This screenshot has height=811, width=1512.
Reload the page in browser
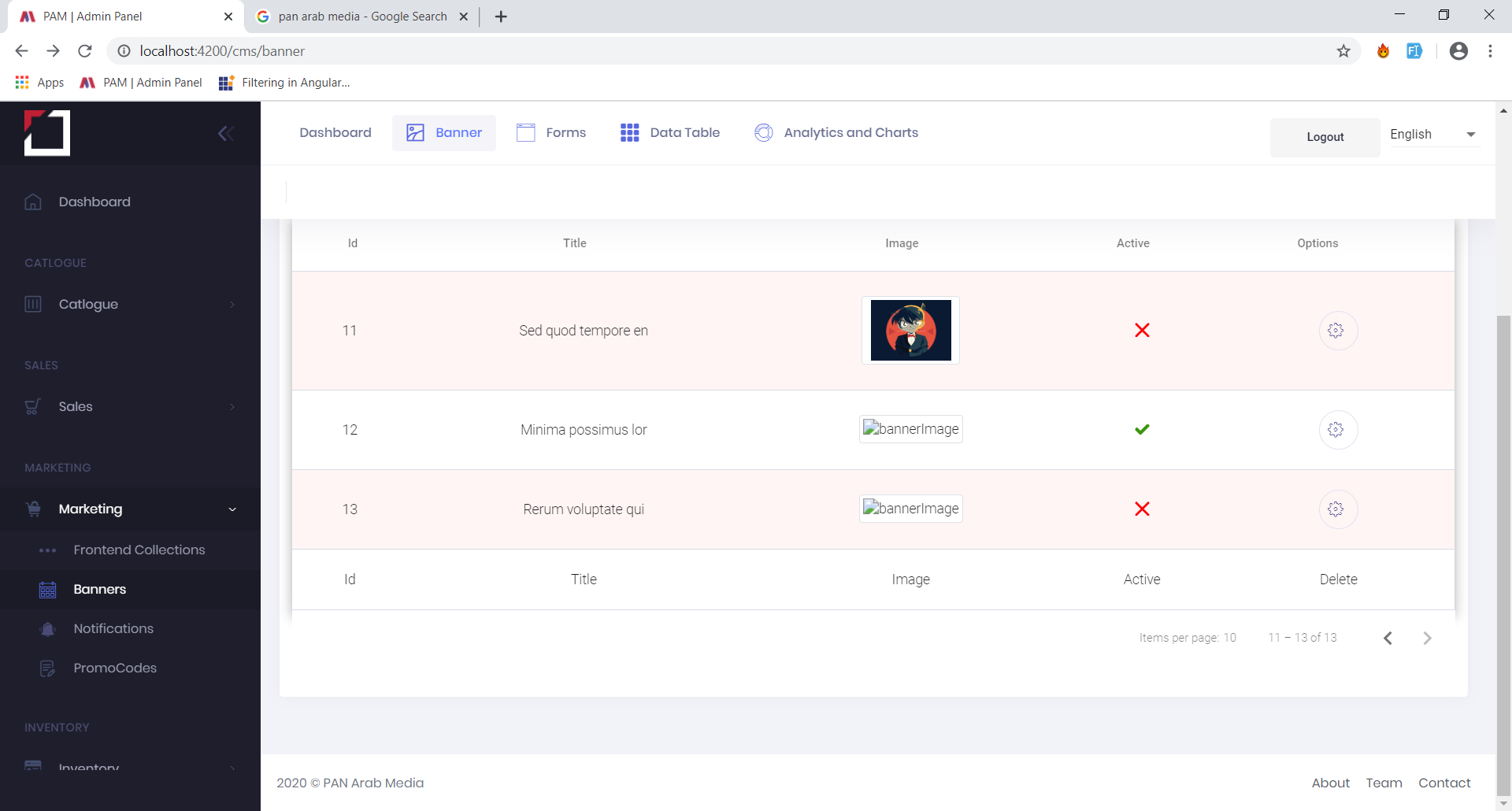pos(85,51)
